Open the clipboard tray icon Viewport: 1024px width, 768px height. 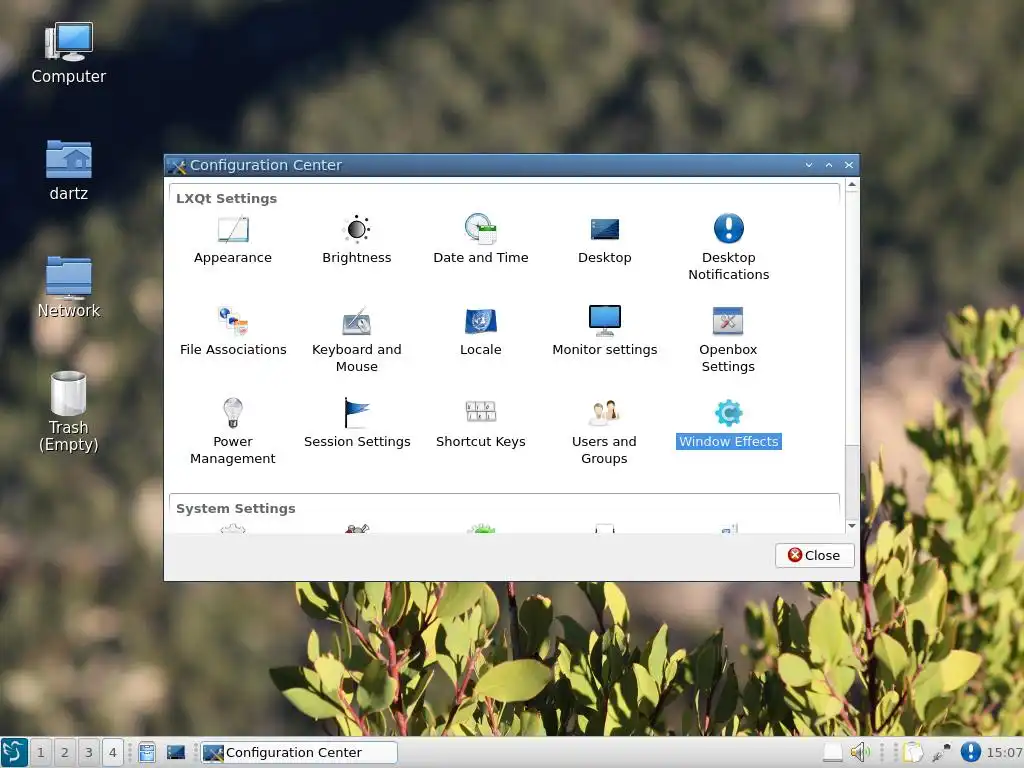(912, 752)
